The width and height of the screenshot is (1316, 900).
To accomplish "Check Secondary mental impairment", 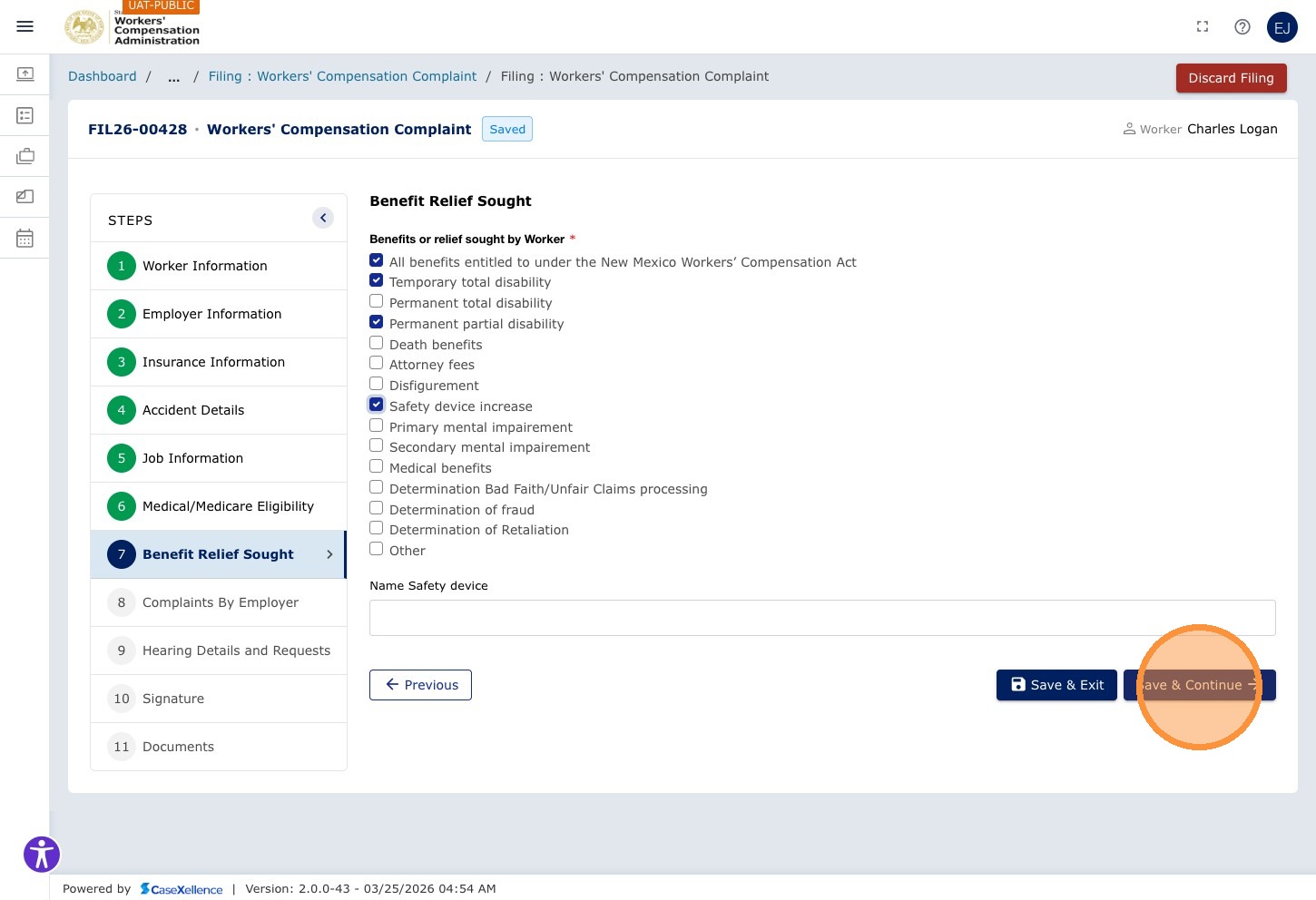I will point(377,445).
